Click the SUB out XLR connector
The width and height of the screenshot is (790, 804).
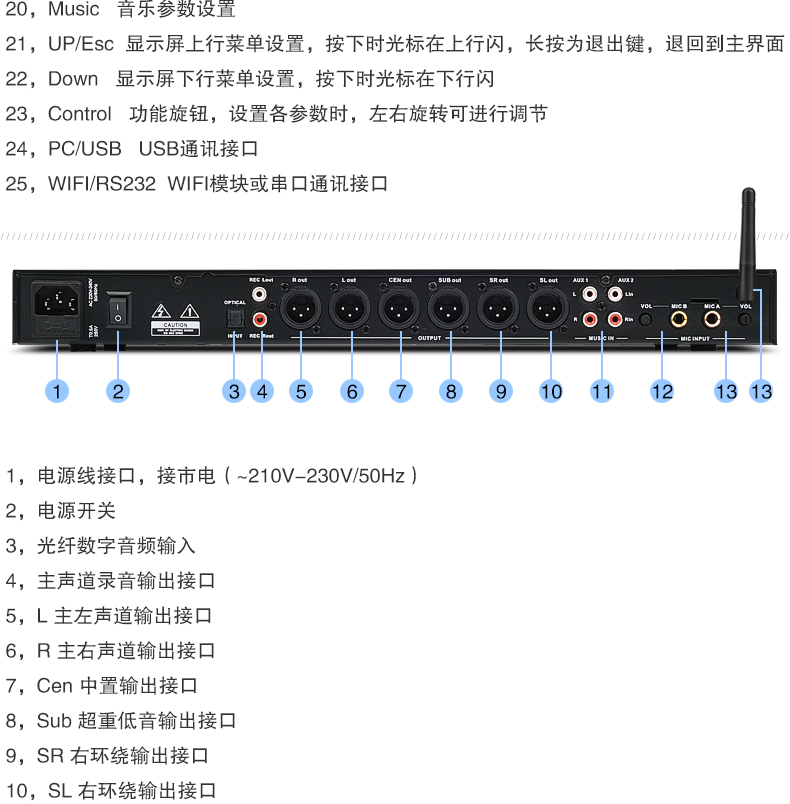tap(449, 308)
